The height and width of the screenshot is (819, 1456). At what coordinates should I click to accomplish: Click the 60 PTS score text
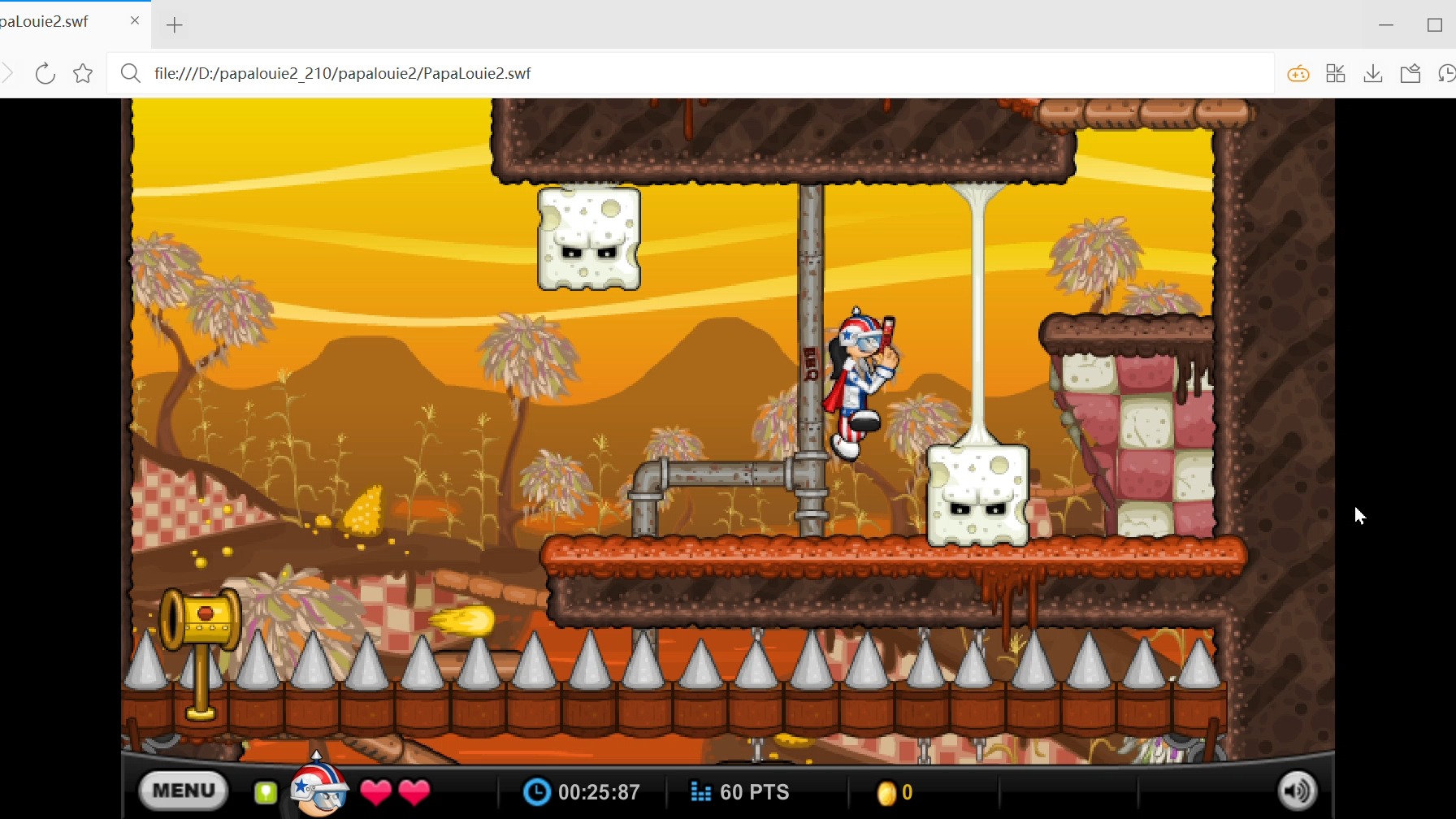pyautogui.click(x=755, y=792)
